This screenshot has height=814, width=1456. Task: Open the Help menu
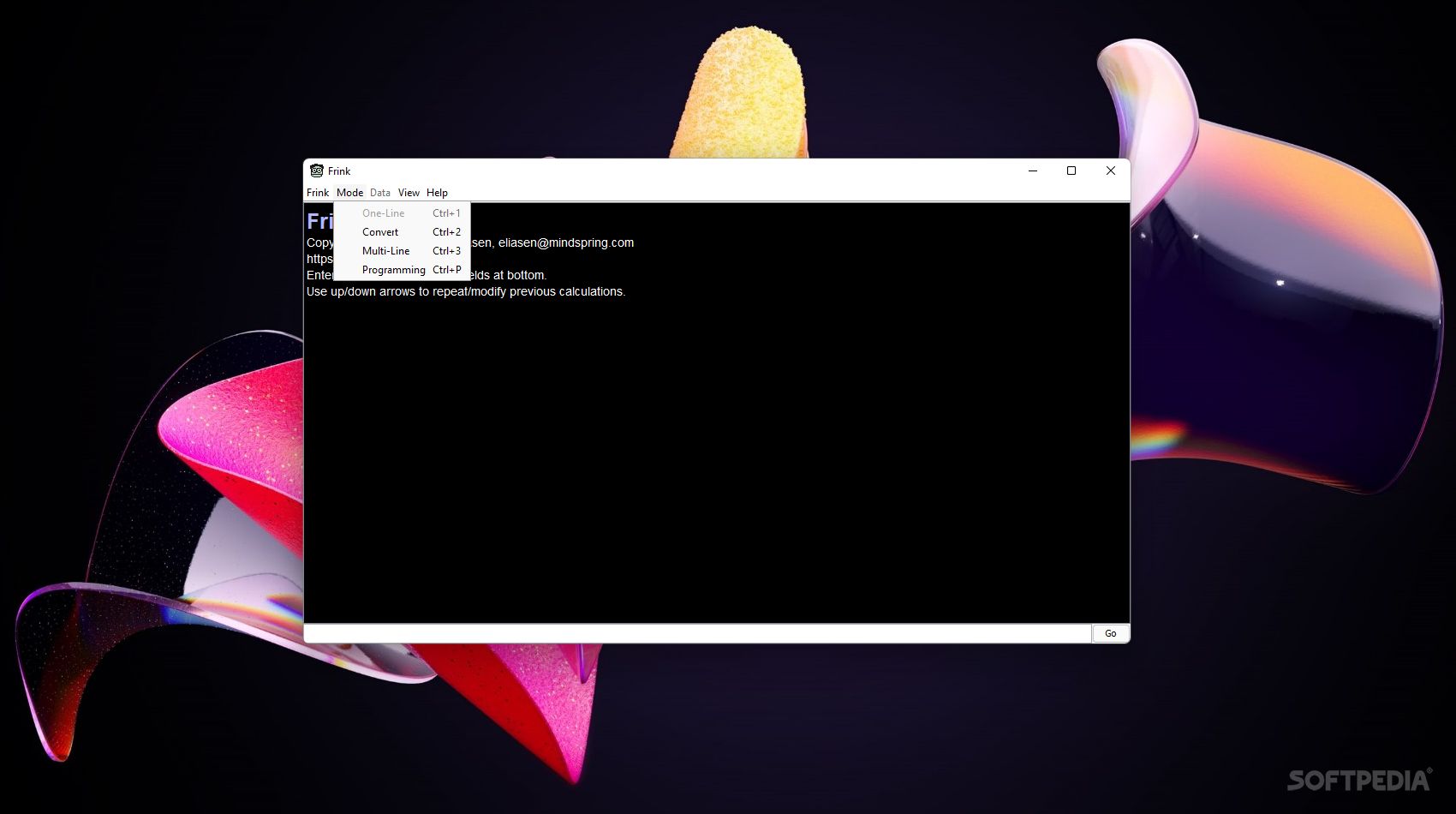437,193
